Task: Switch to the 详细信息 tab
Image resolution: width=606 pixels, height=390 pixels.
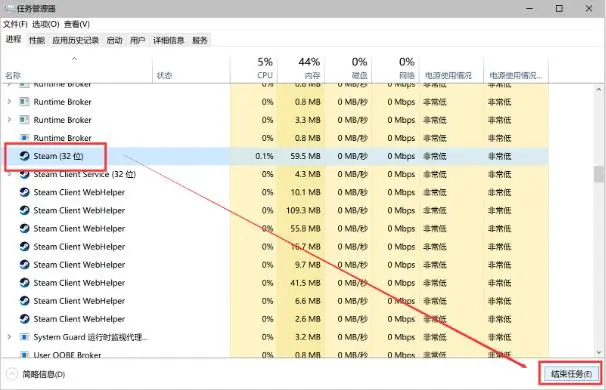Action: click(168, 40)
